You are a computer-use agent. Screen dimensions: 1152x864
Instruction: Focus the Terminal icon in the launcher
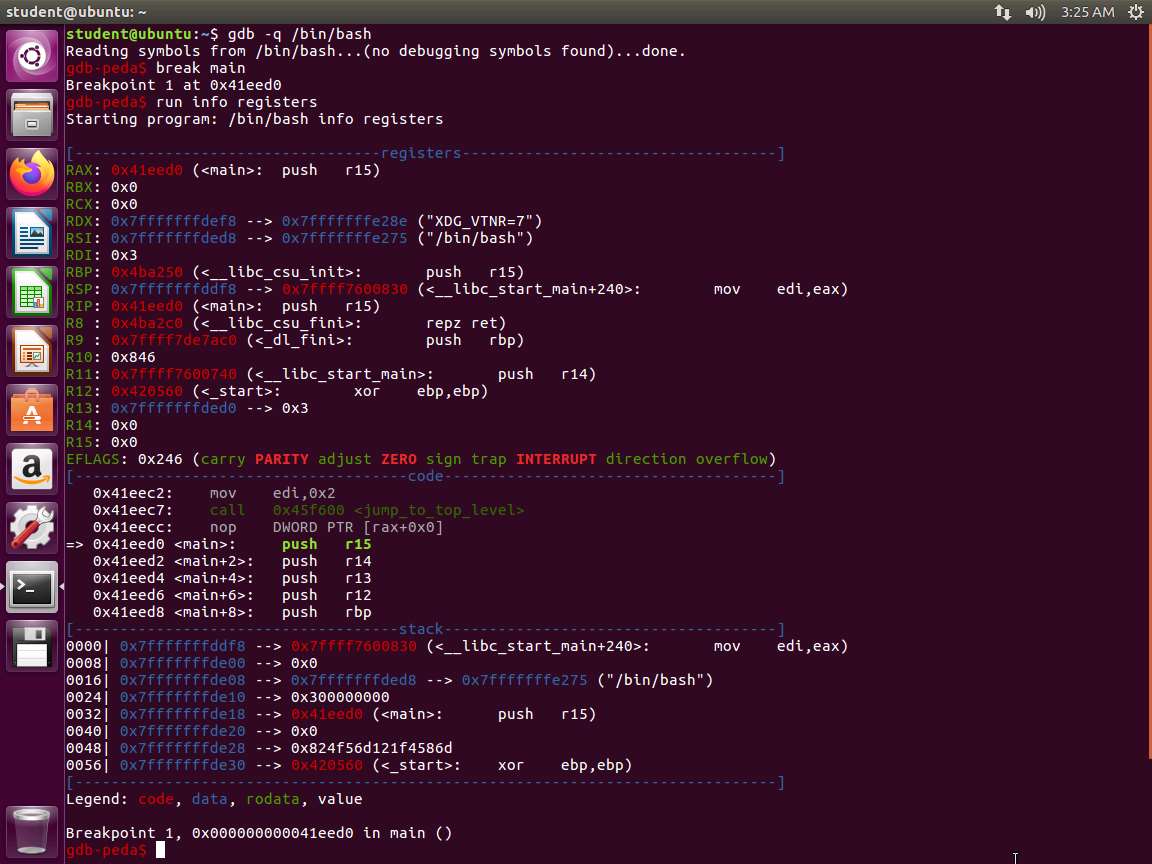(32, 589)
